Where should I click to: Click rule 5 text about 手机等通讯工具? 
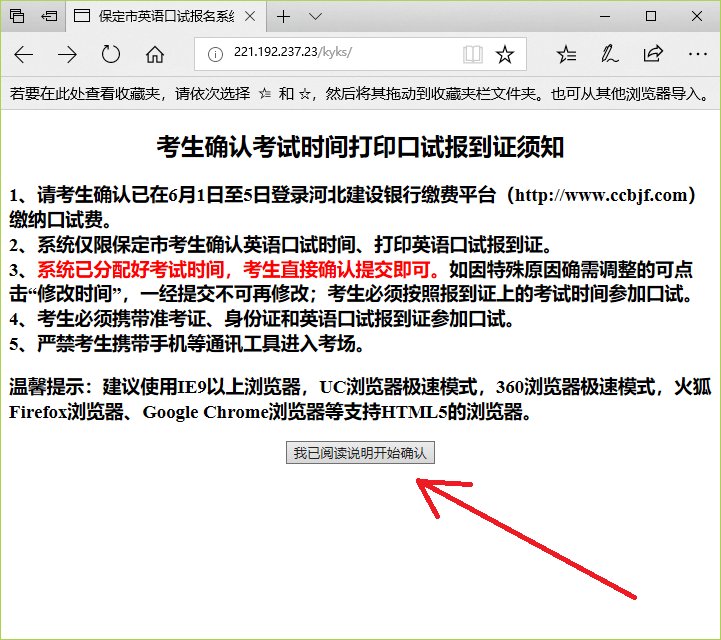(186, 343)
